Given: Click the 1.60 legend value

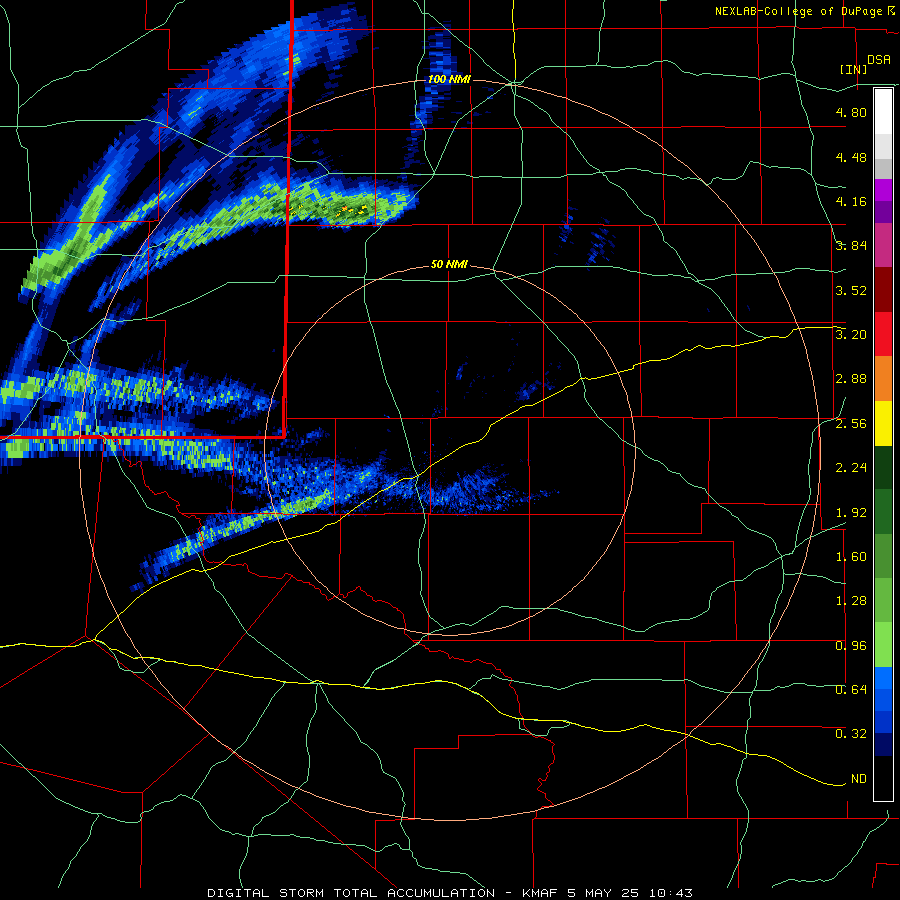Looking at the screenshot, I should point(851,557).
